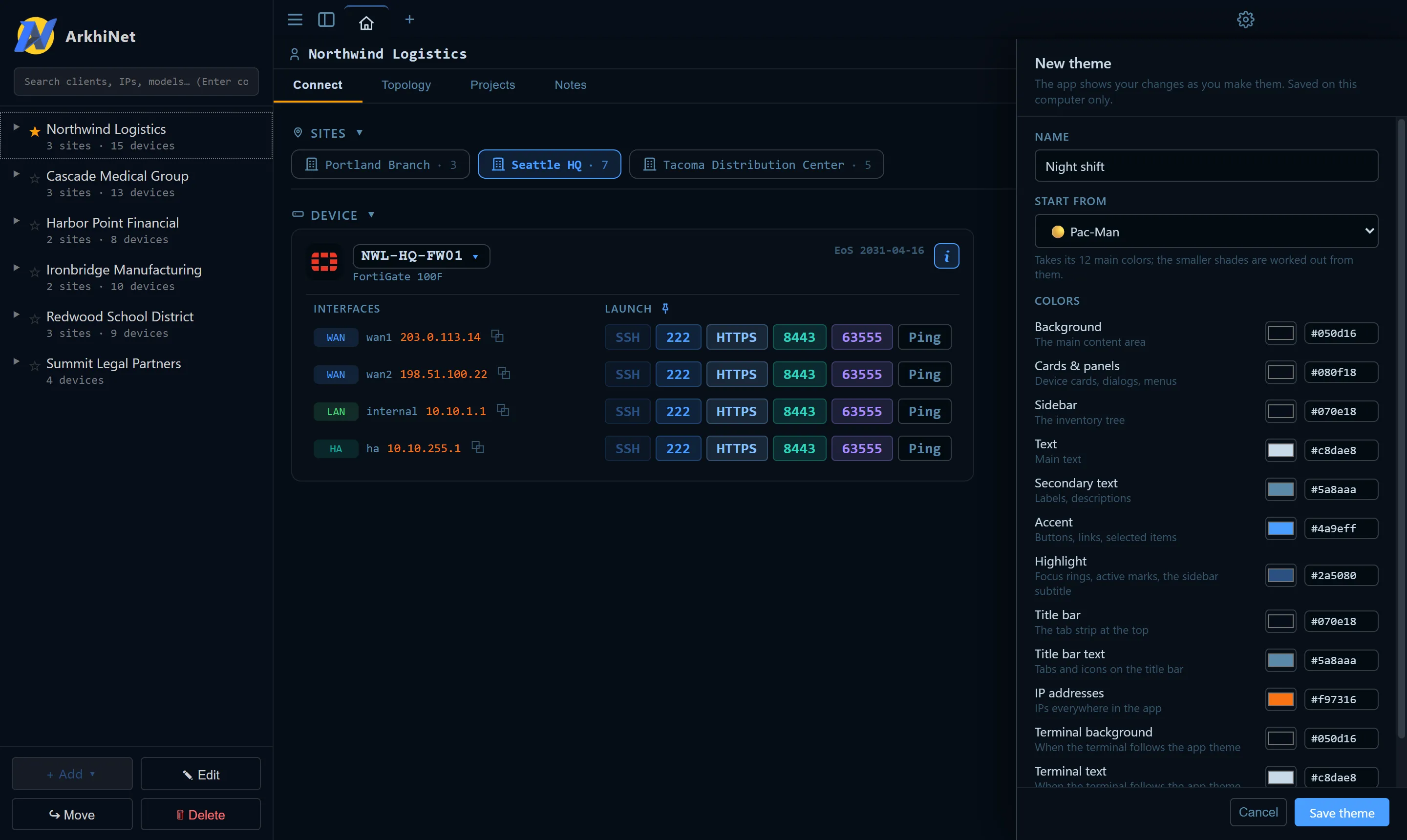This screenshot has height=840, width=1407.
Task: Ping the ha interface
Action: [924, 449]
